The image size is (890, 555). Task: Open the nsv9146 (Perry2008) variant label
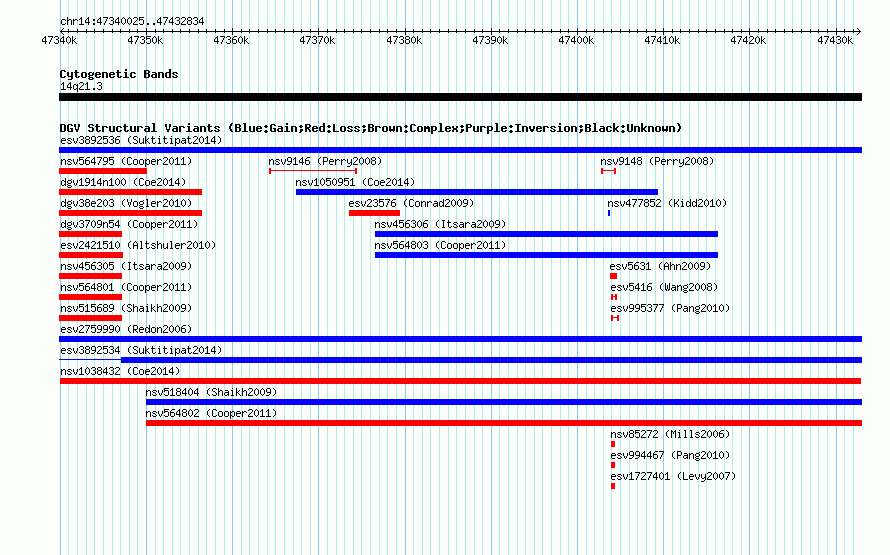325,161
